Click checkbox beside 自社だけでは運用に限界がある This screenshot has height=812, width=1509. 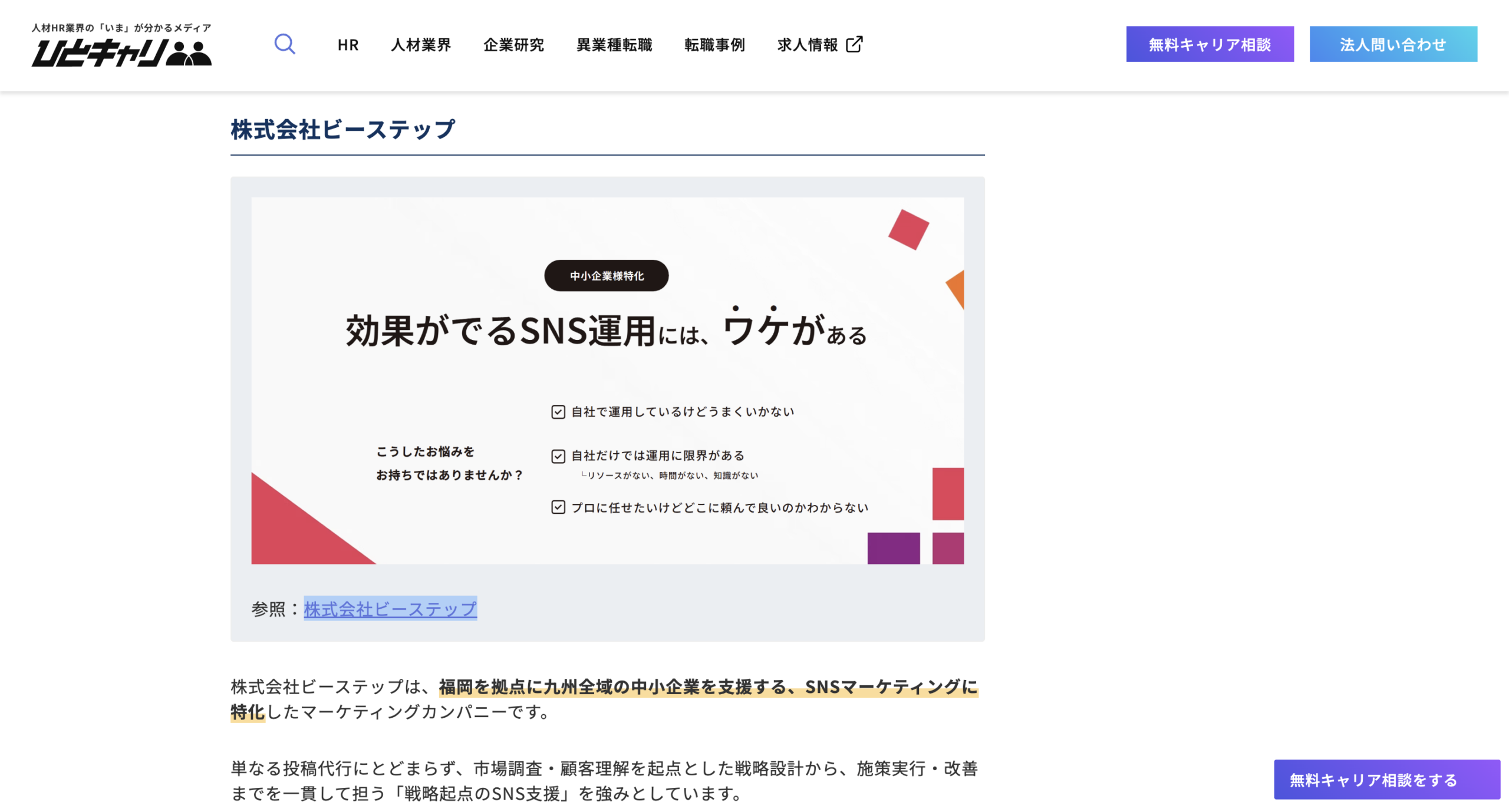pos(558,455)
